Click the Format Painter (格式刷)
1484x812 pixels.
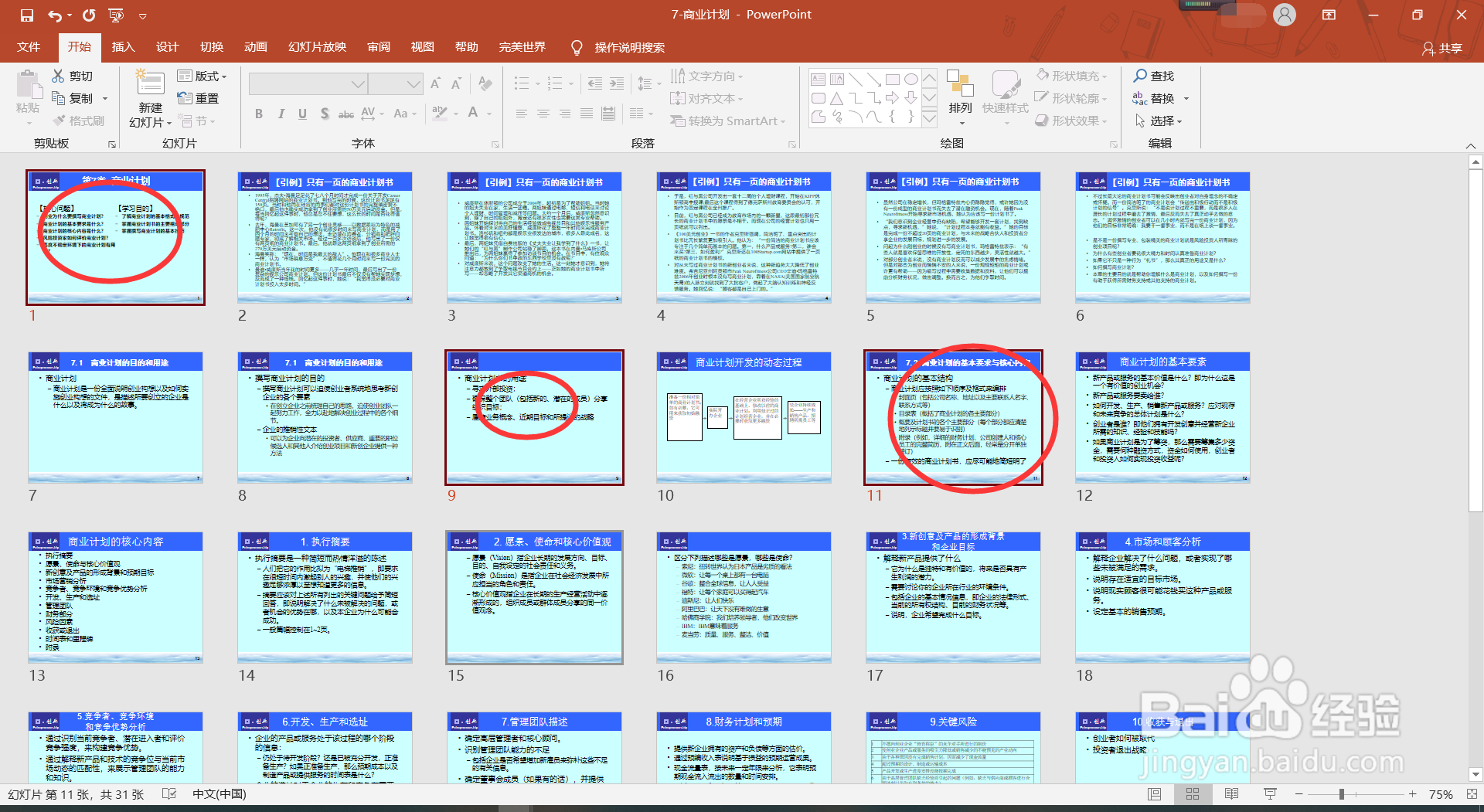click(x=79, y=121)
